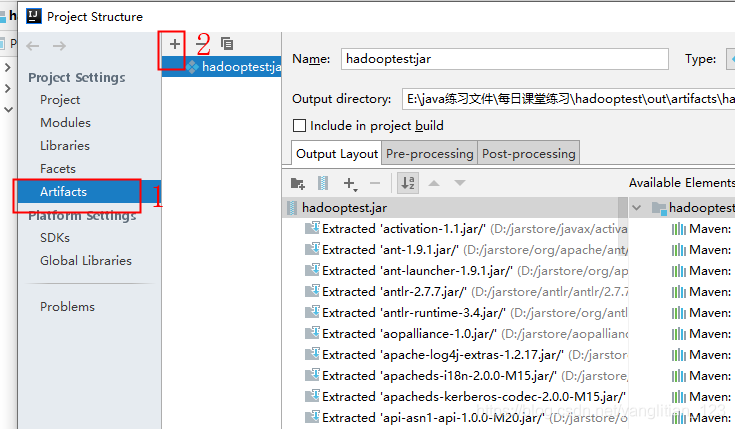735x429 pixels.
Task: Create an archive in output layout
Action: (x=323, y=183)
